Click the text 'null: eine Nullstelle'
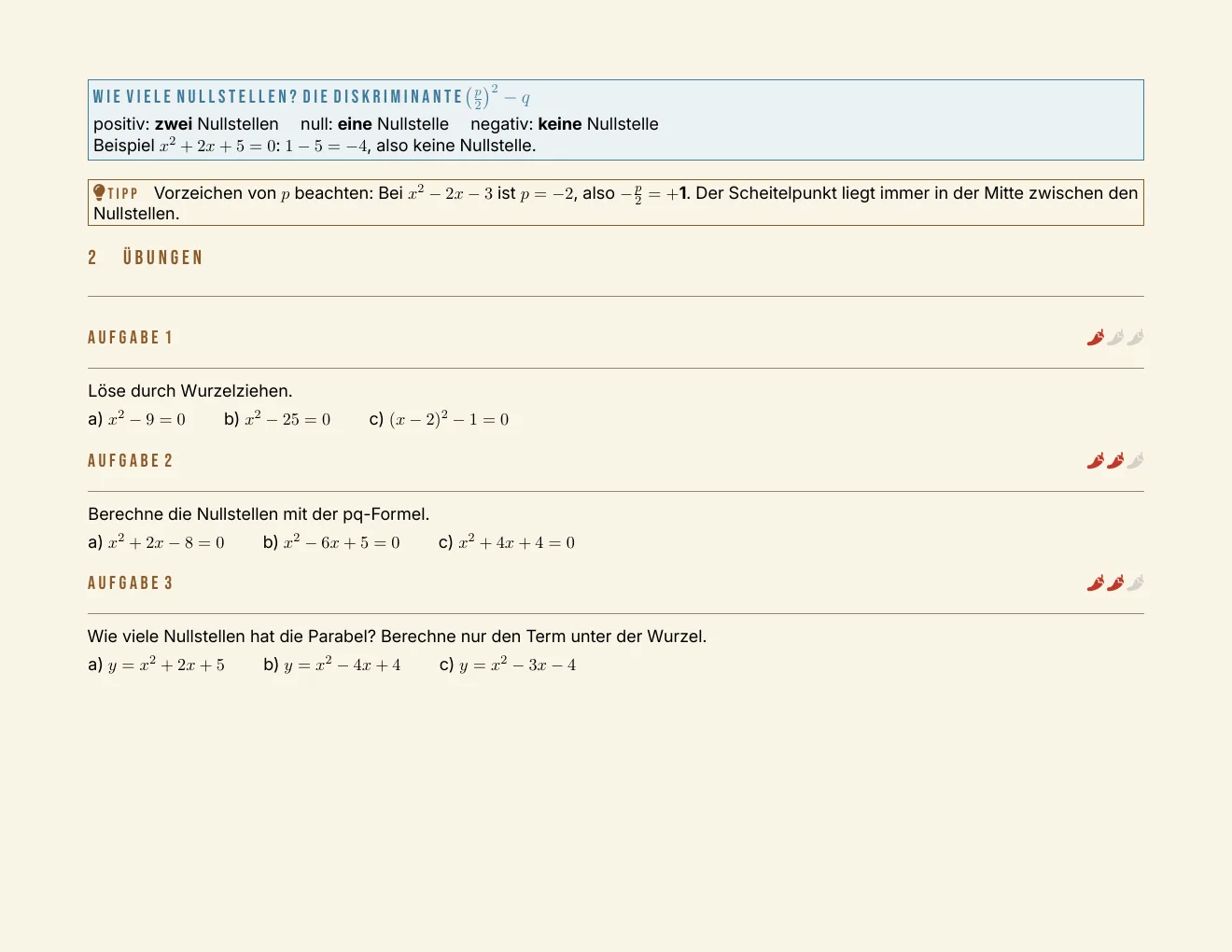 (374, 124)
